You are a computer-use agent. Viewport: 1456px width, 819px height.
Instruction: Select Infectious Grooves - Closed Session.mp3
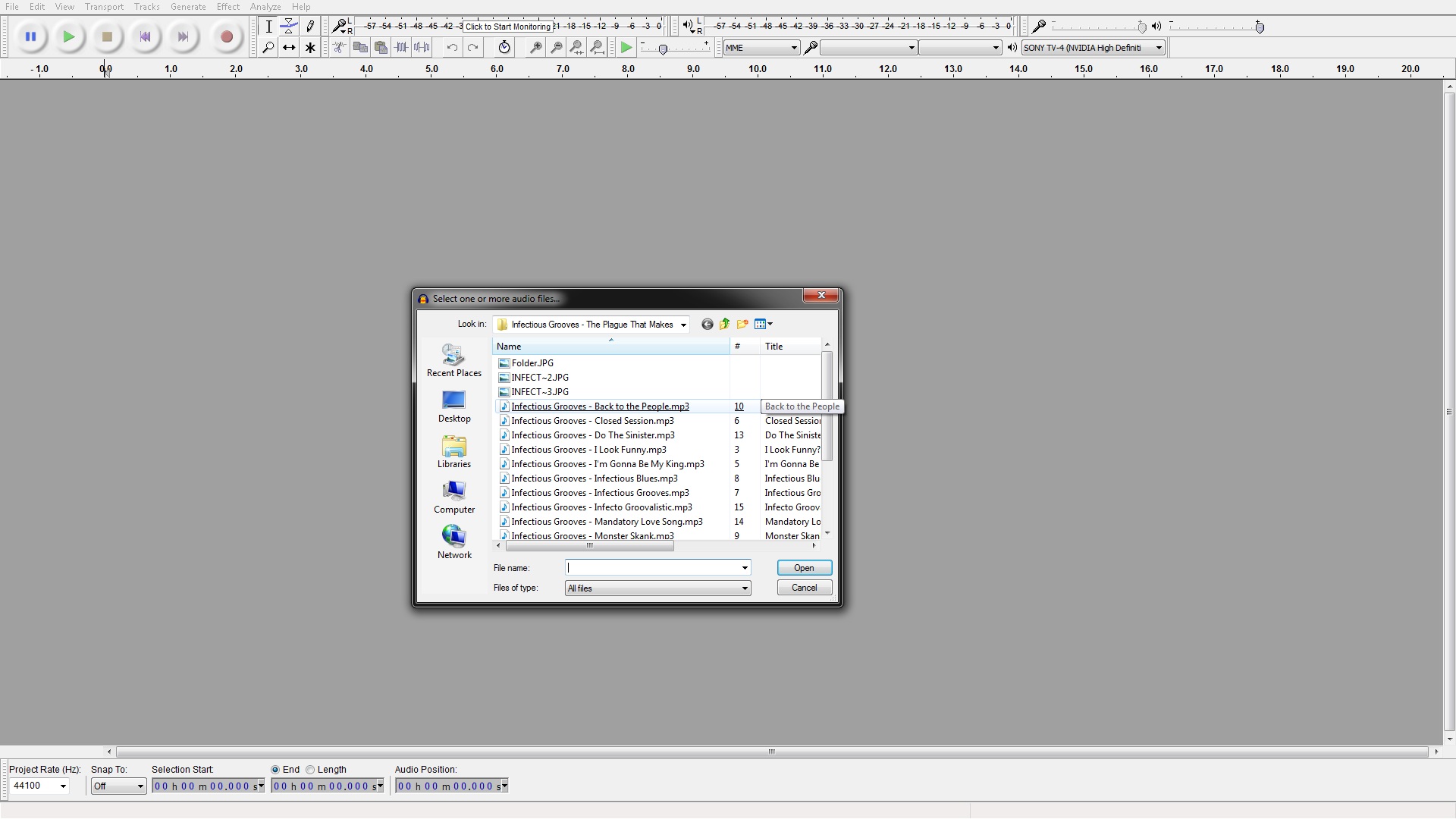[592, 421]
